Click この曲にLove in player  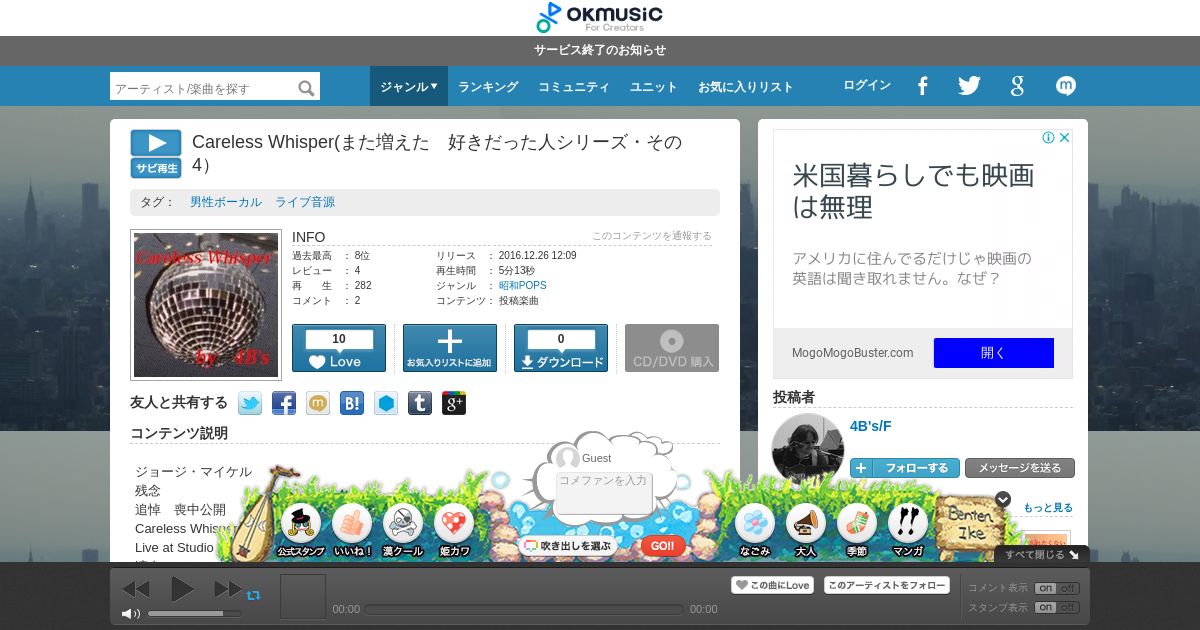[772, 585]
